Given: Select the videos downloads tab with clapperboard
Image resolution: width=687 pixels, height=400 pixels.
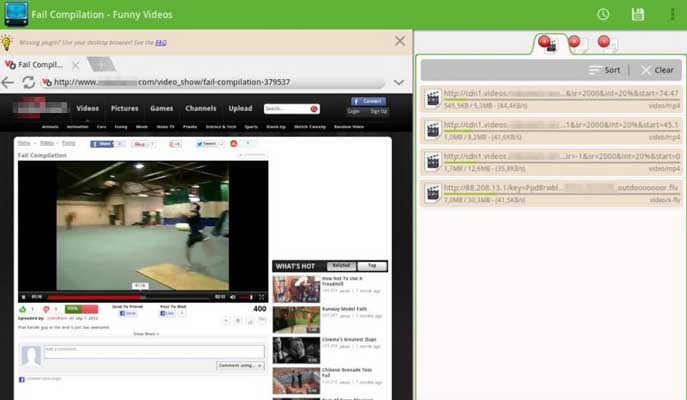Looking at the screenshot, I should click(549, 43).
